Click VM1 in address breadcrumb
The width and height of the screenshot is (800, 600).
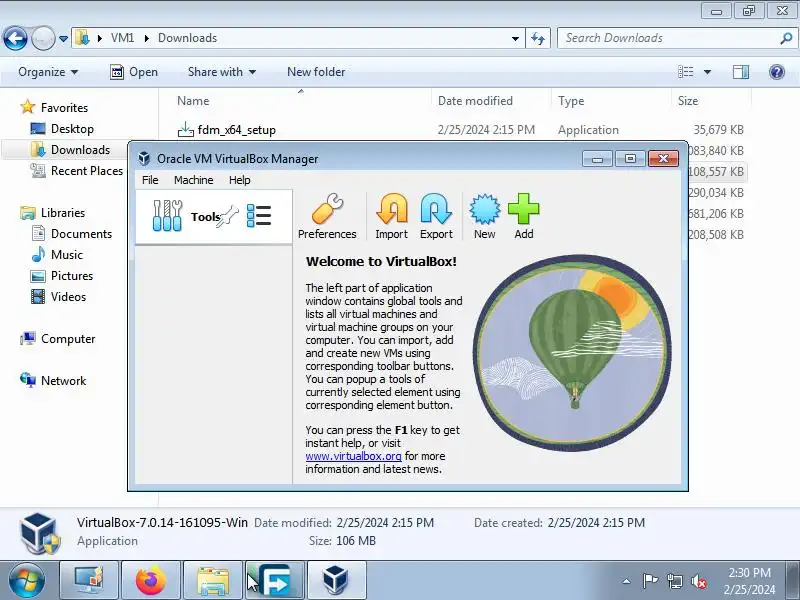(122, 38)
